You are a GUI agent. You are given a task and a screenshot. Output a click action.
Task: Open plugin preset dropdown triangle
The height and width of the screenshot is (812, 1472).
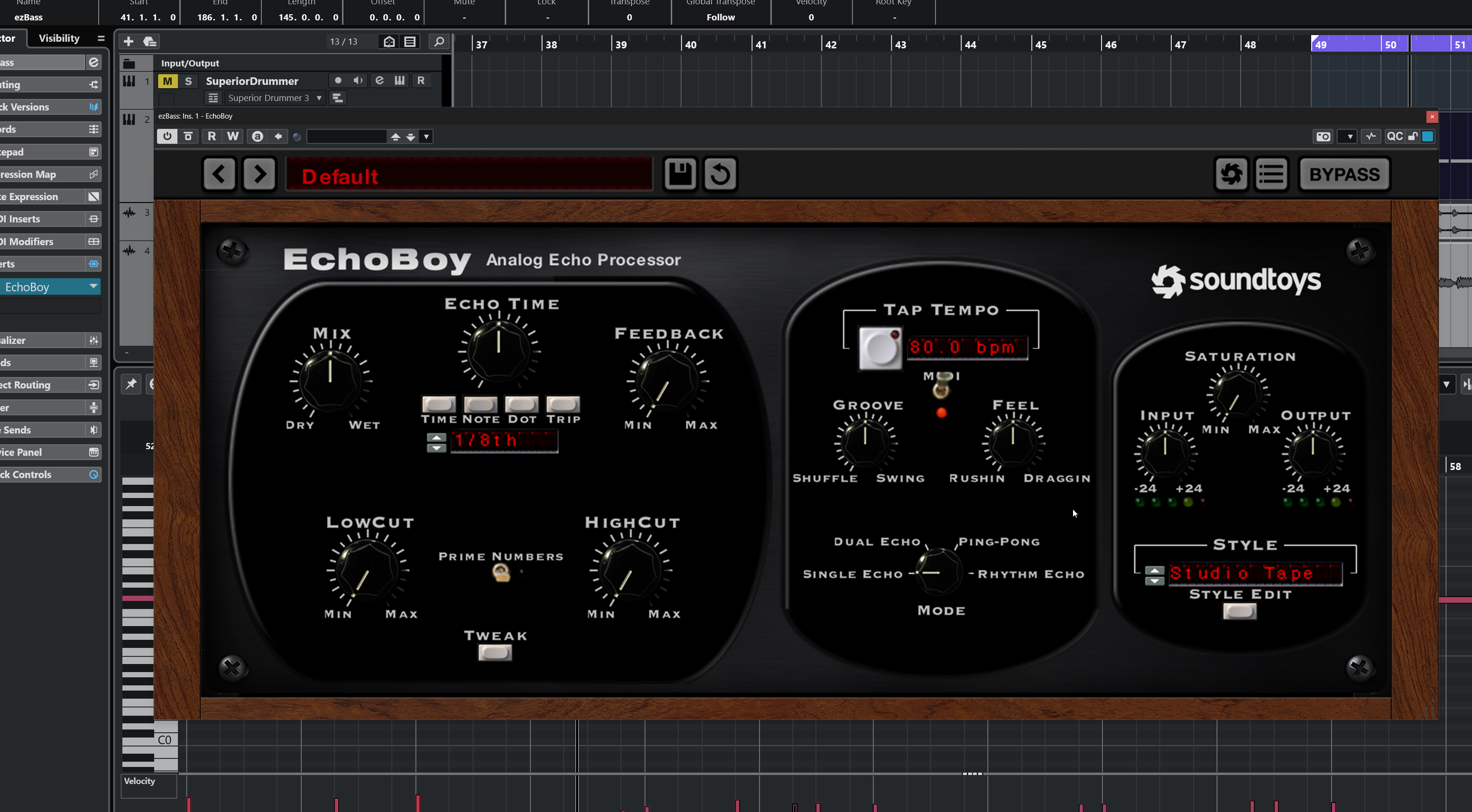426,137
